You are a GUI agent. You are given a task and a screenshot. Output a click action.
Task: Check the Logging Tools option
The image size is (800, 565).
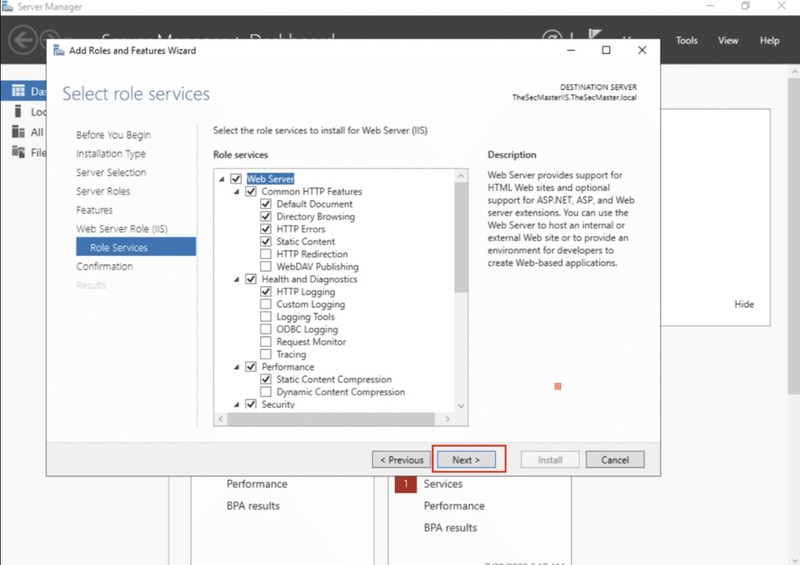pyautogui.click(x=266, y=316)
